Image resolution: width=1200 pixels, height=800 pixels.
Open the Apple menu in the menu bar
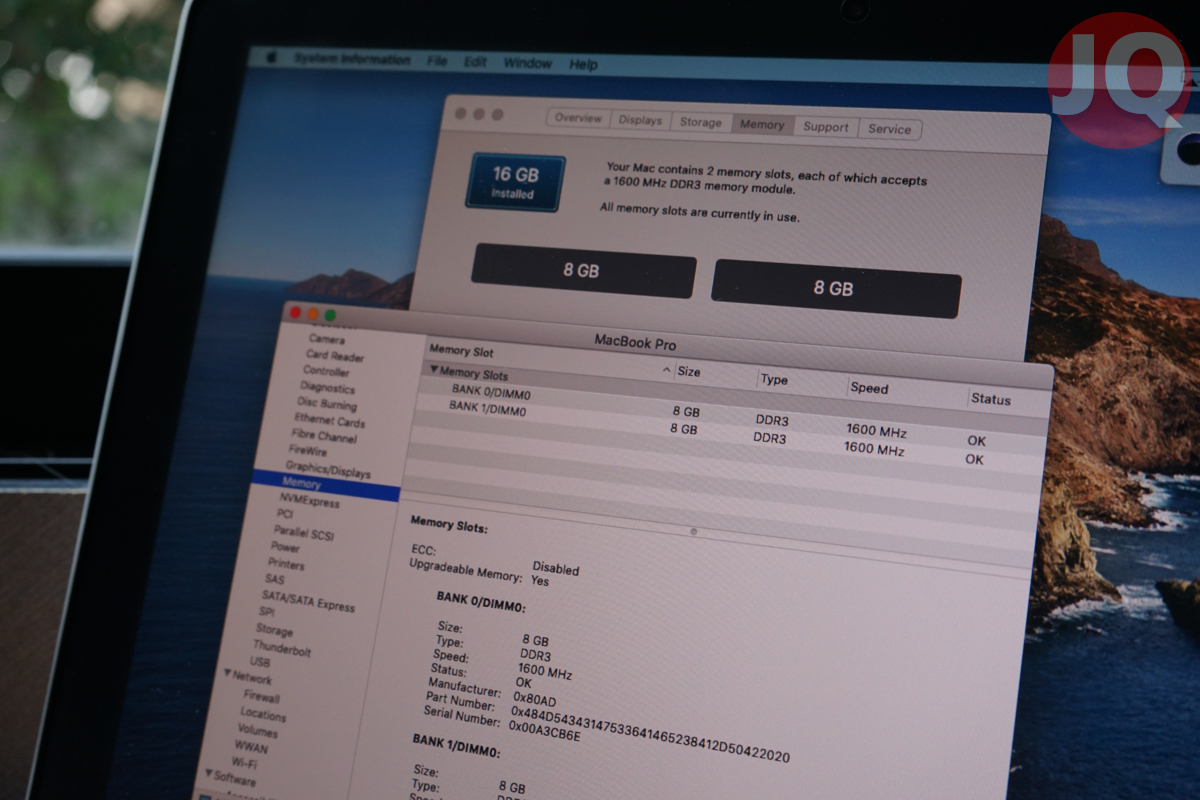point(270,58)
